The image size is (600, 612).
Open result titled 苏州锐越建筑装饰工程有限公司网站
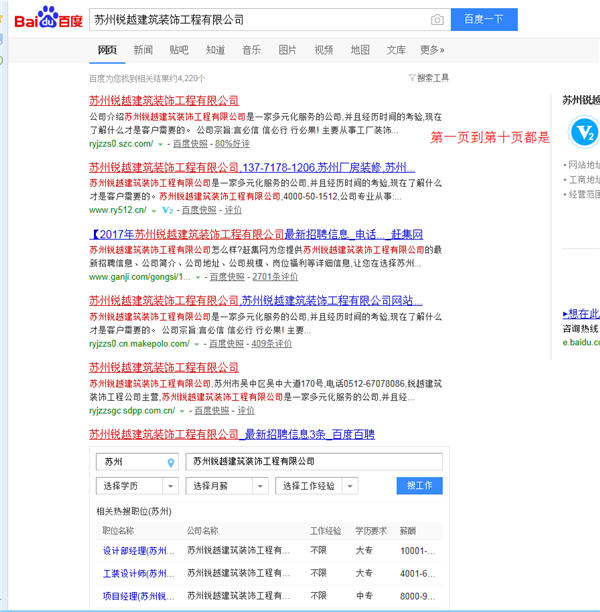[x=256, y=301]
